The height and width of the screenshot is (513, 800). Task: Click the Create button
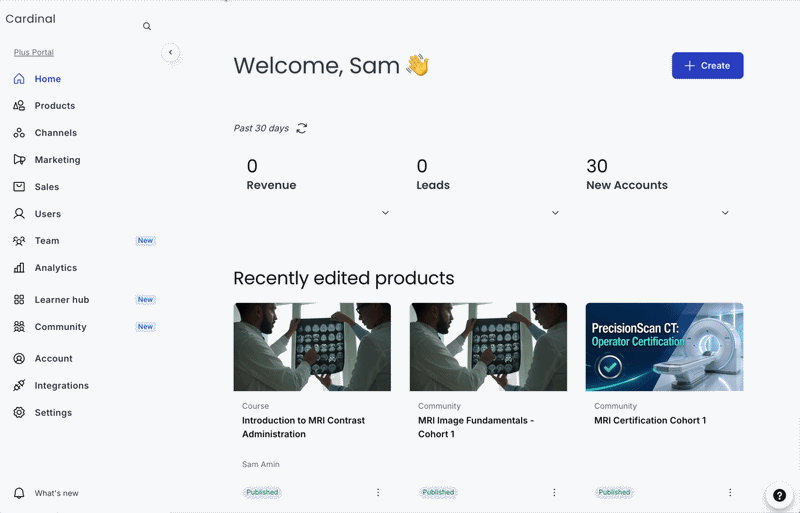[707, 65]
